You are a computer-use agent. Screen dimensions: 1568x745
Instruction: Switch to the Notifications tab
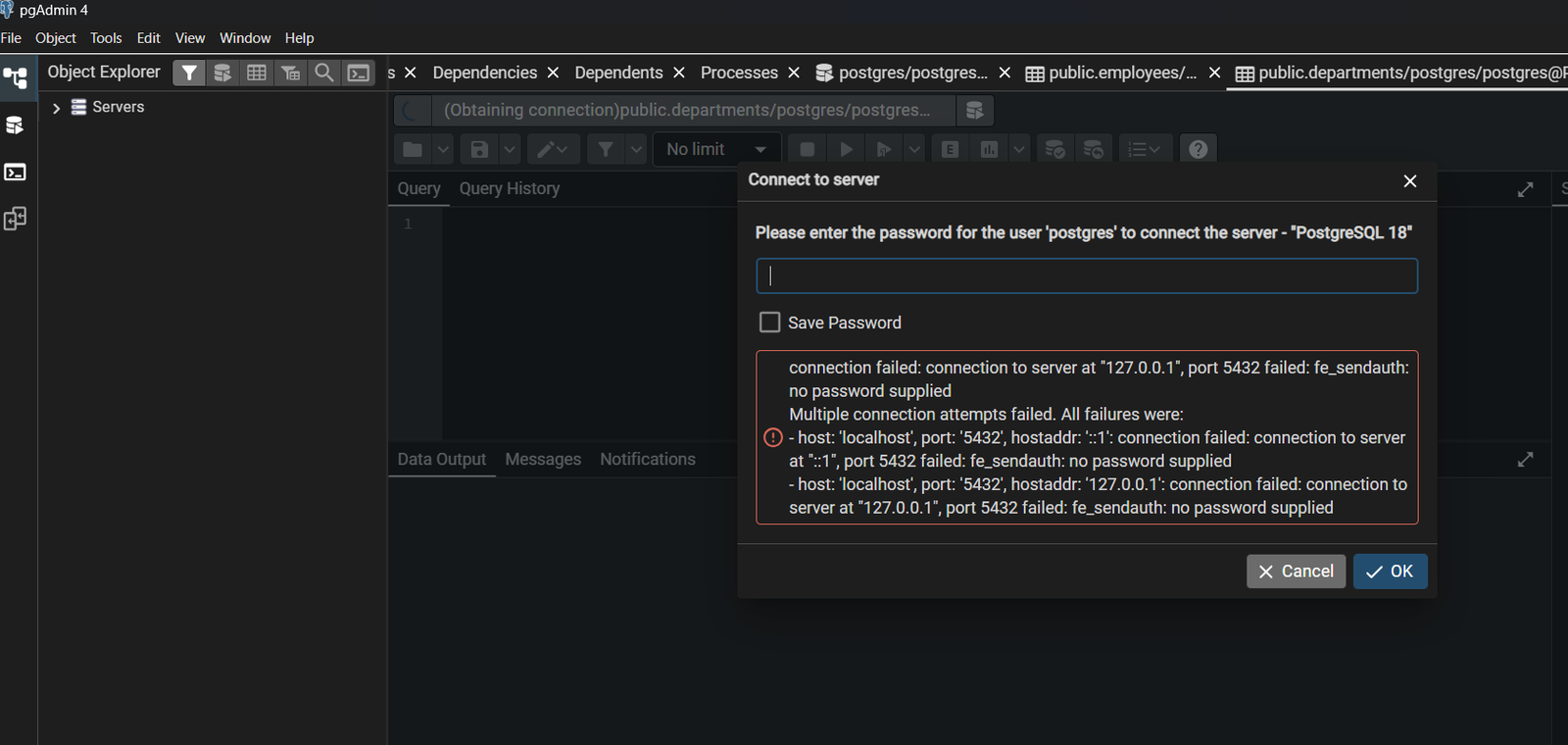click(x=648, y=459)
